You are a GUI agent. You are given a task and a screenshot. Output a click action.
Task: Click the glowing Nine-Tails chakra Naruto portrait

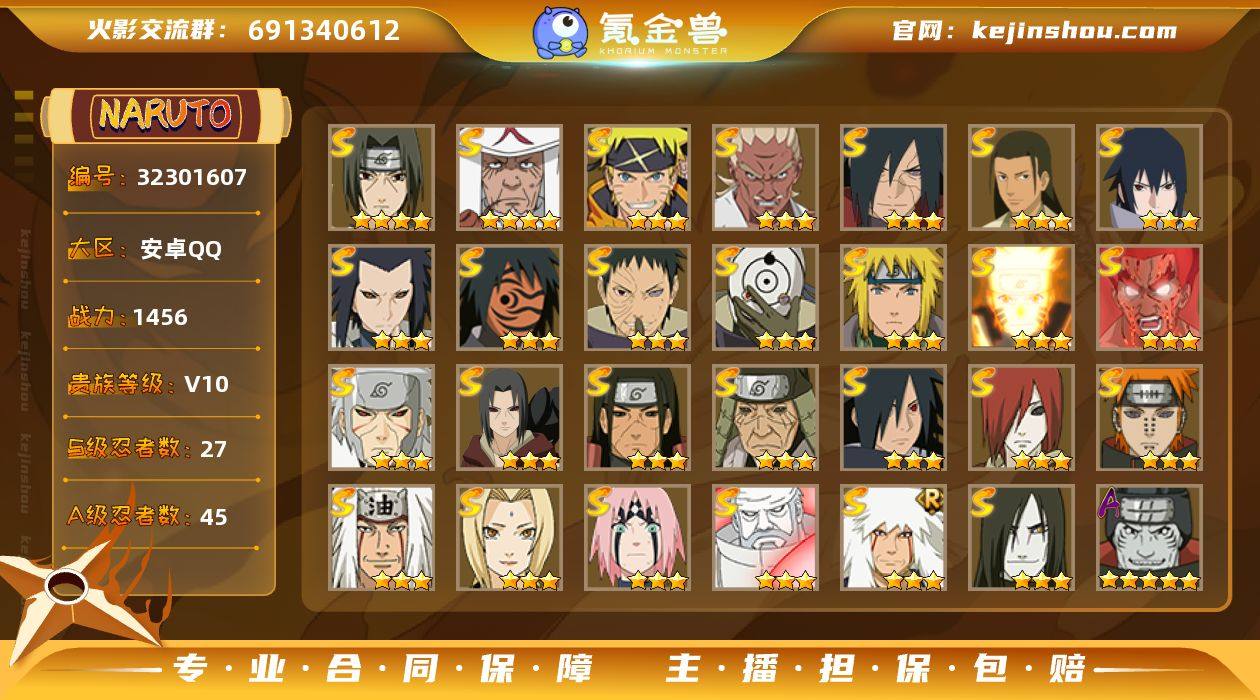point(1021,298)
